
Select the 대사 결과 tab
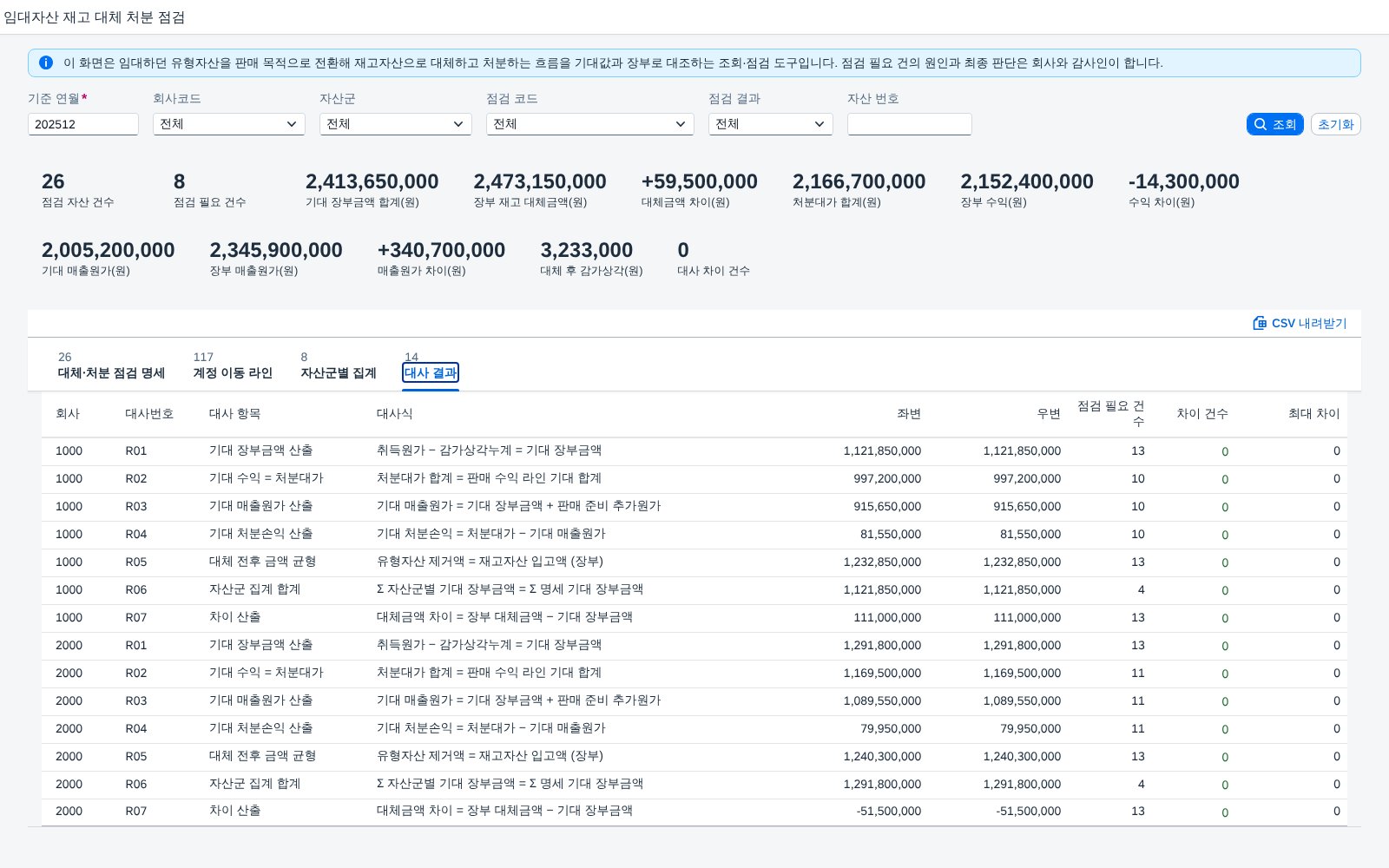431,372
